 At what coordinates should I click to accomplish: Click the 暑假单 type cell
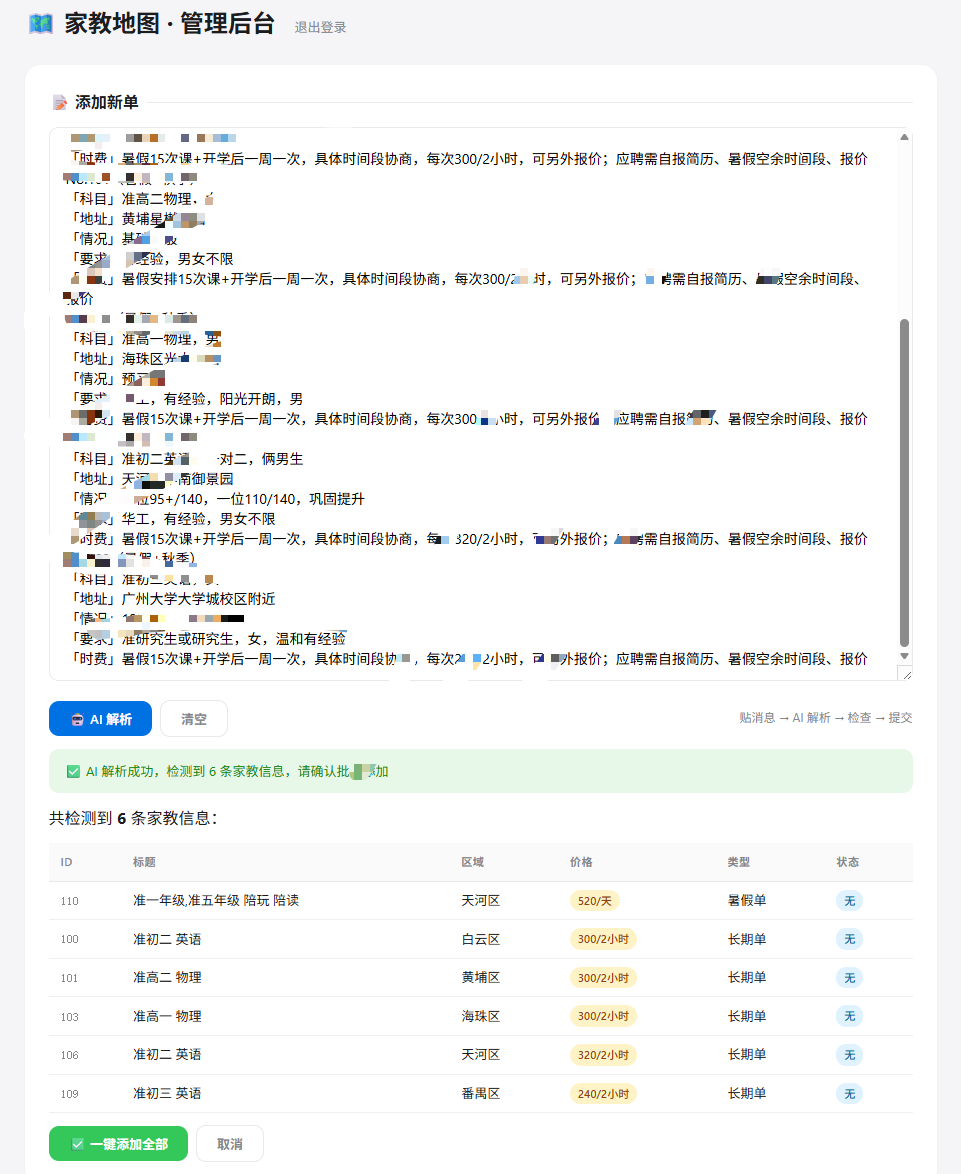747,901
